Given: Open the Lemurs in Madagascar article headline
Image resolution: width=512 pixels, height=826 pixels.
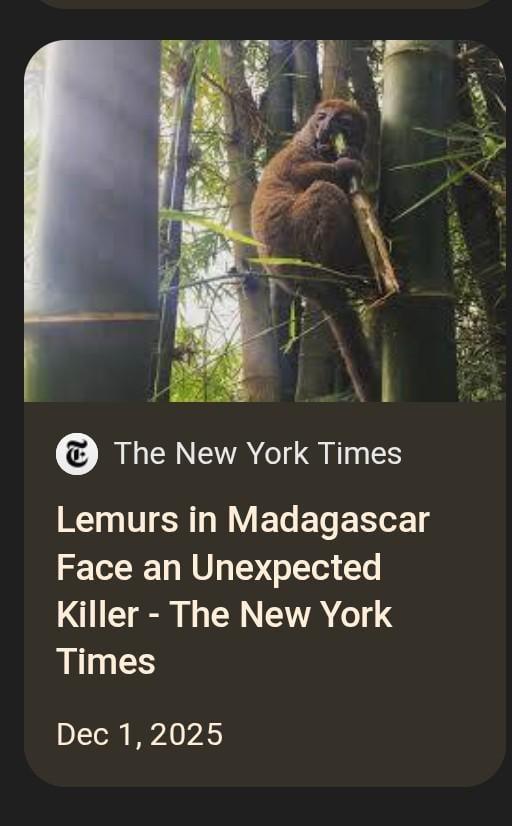Looking at the screenshot, I should coord(243,590).
